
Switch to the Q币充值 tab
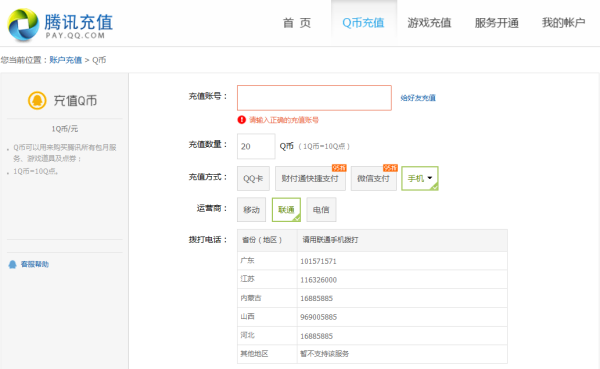click(363, 23)
